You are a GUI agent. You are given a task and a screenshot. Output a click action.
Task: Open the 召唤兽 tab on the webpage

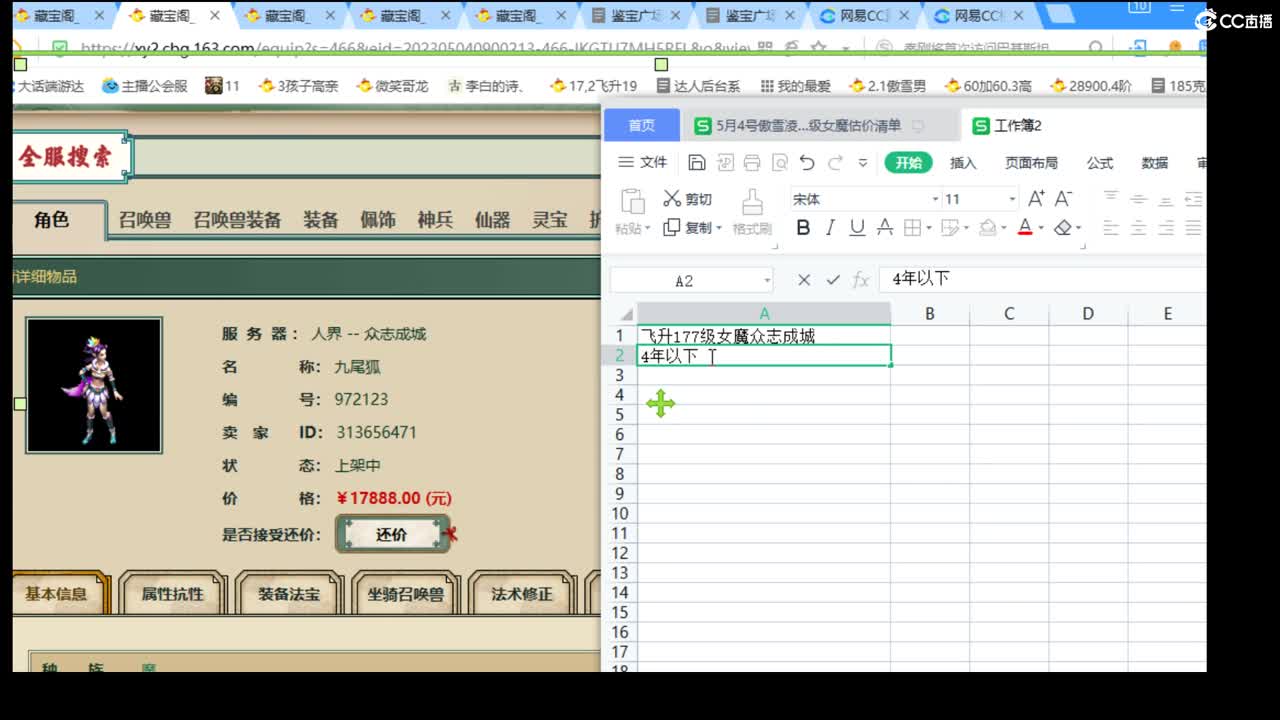[145, 220]
